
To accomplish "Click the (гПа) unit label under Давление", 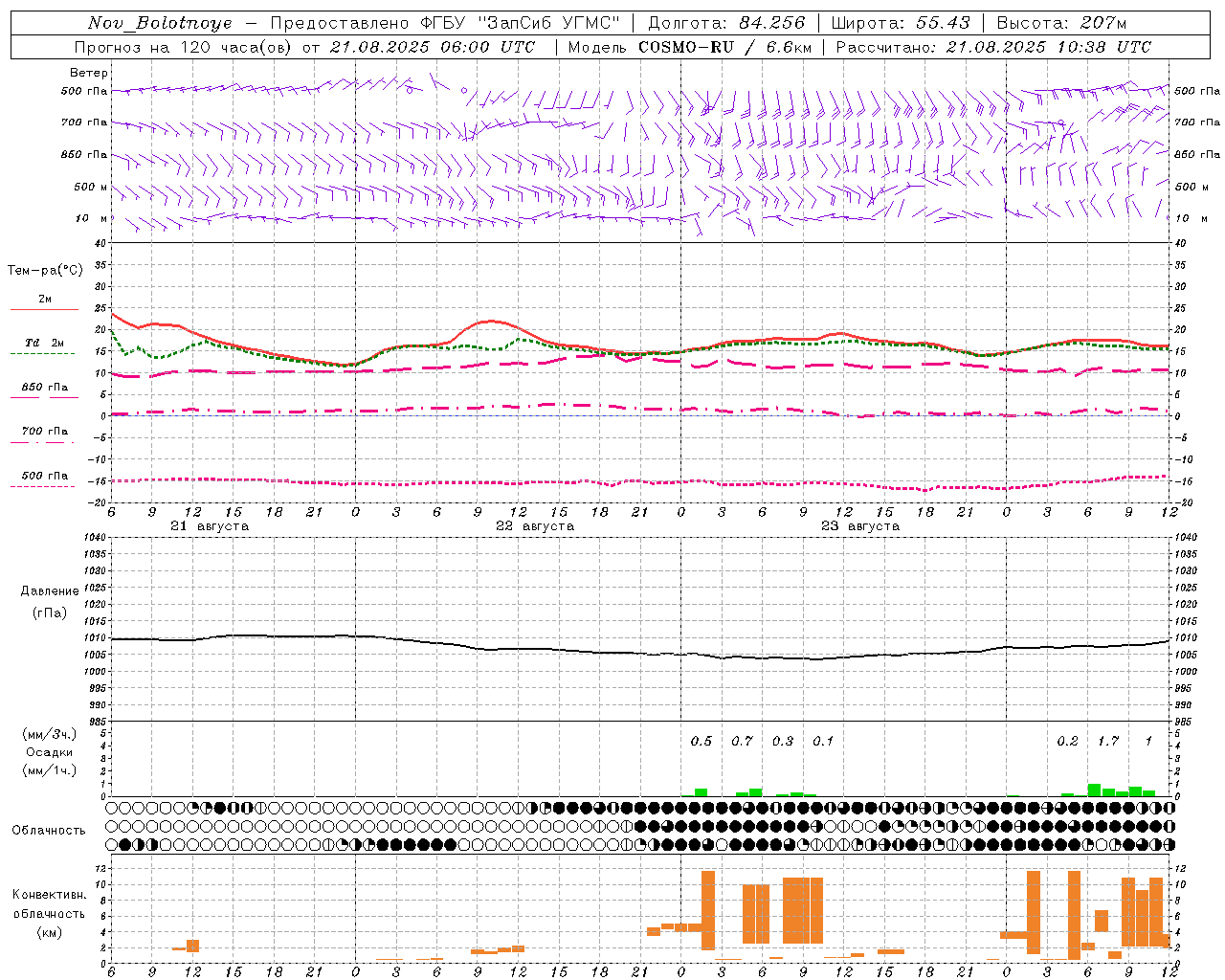I will 50,612.
